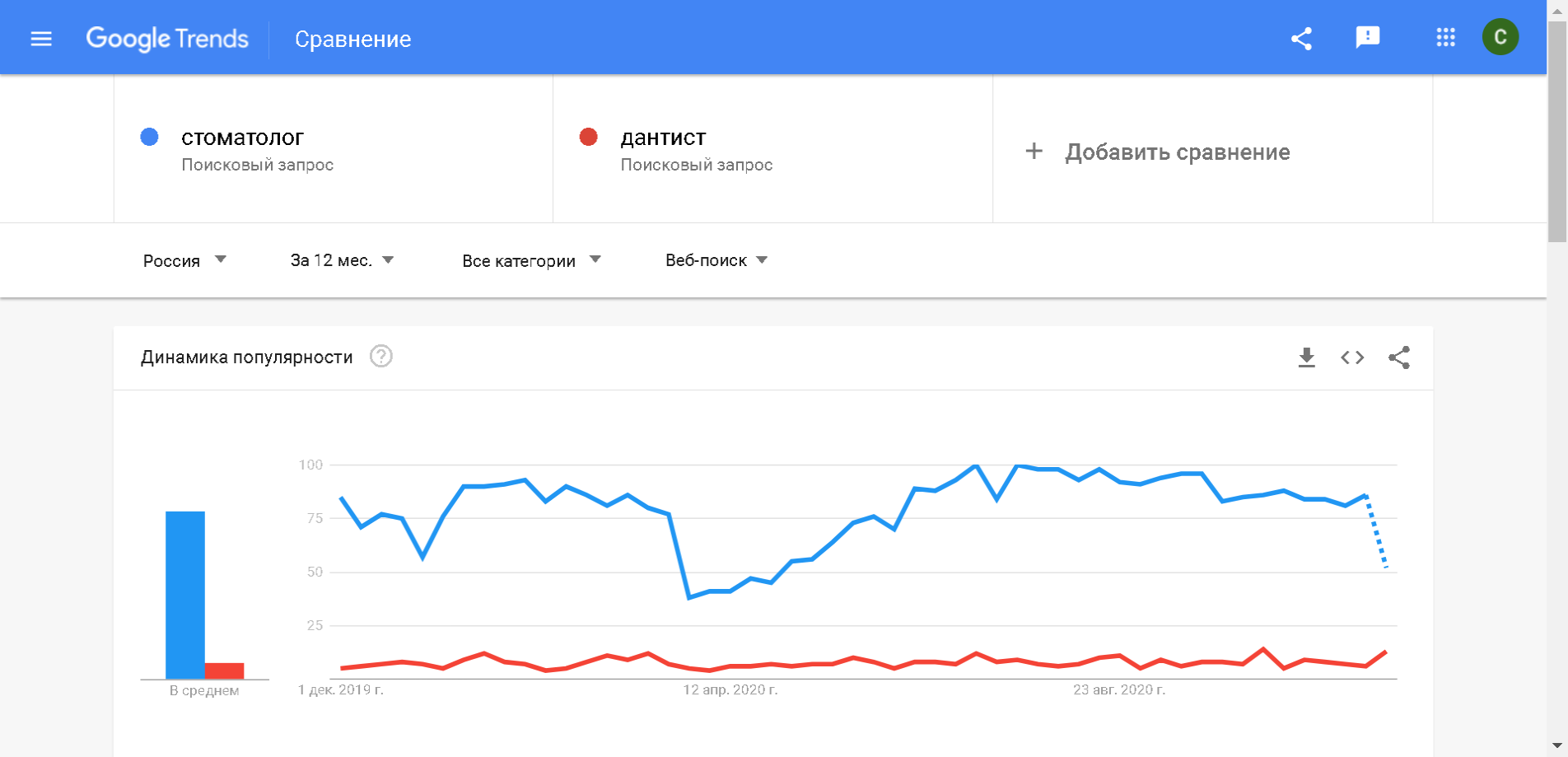Click the embed code icon

pos(1352,357)
